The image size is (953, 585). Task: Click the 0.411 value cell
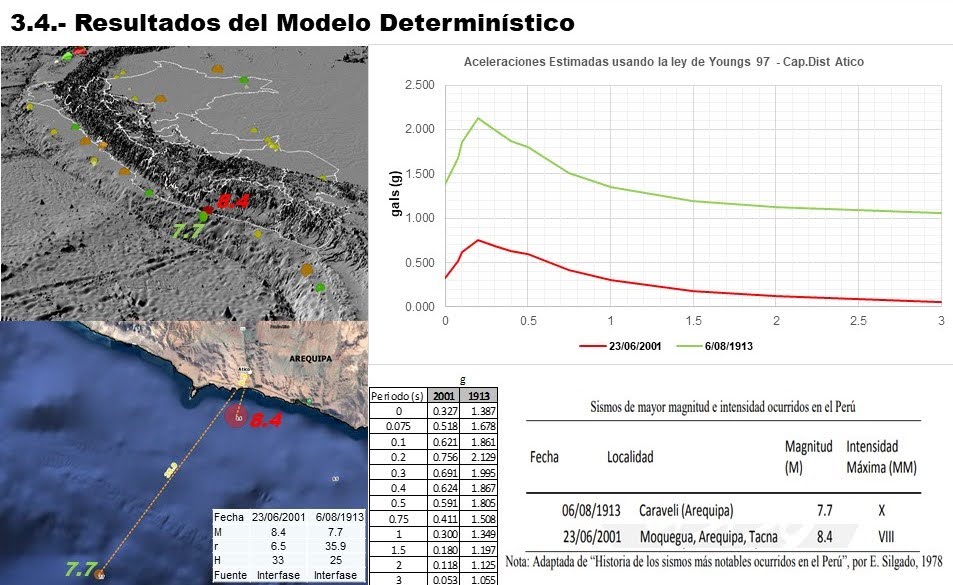click(444, 519)
